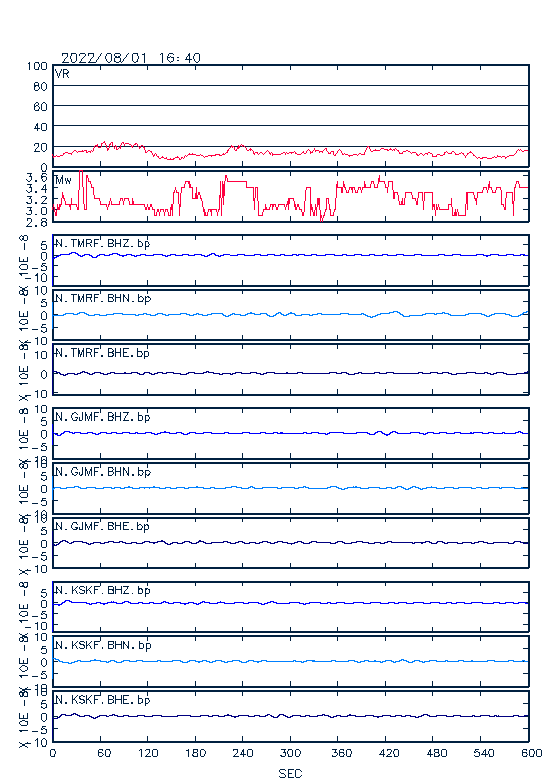Select the N.KSKF.BHZ.bp trace label

(103, 590)
